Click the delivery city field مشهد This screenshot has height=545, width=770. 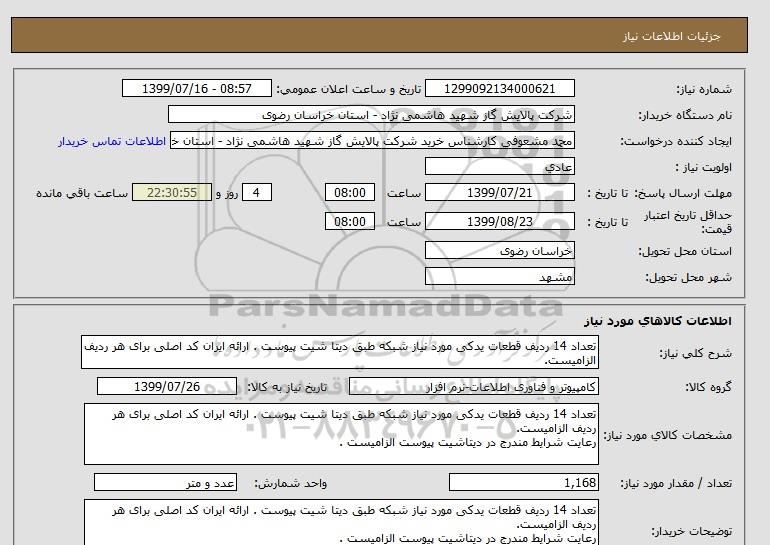[x=501, y=276]
